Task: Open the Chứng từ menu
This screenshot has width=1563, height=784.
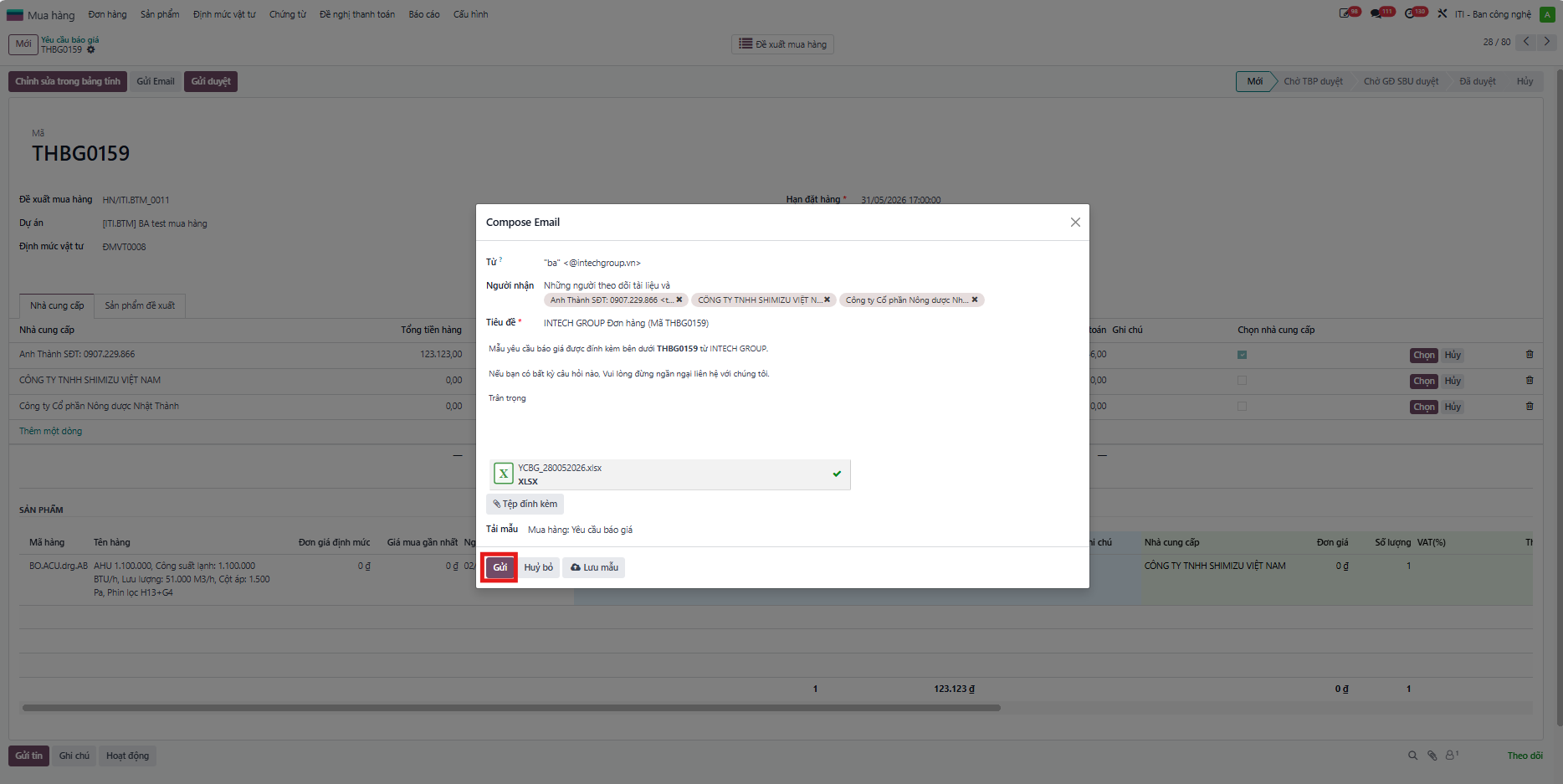Action: click(x=288, y=14)
